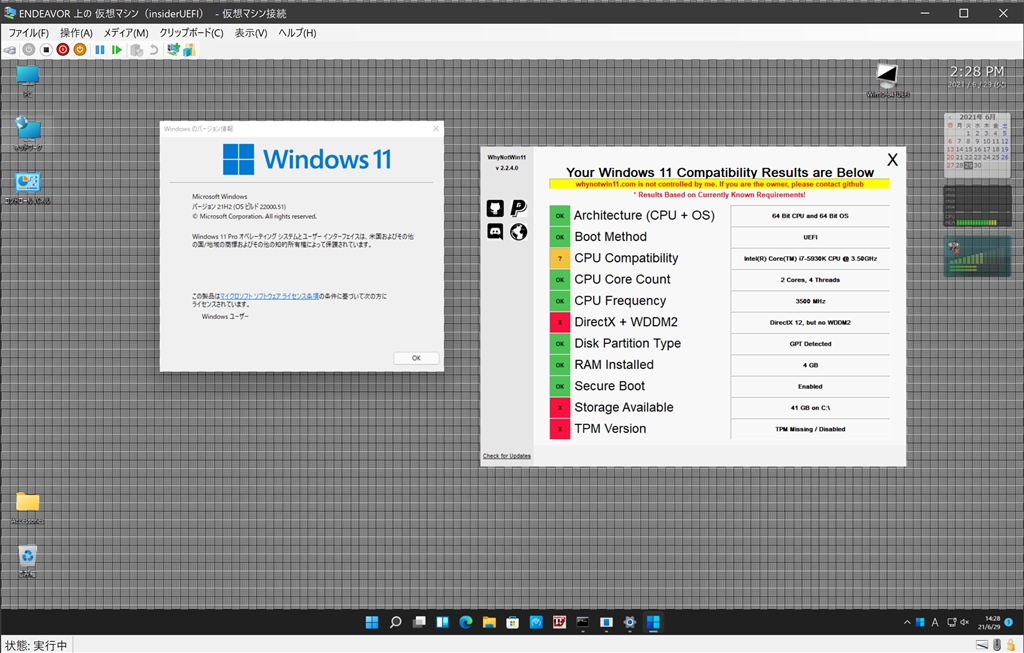Click the GitHub icon in WhyNotWin11
Screen dimensions: 1024x653
pos(495,208)
